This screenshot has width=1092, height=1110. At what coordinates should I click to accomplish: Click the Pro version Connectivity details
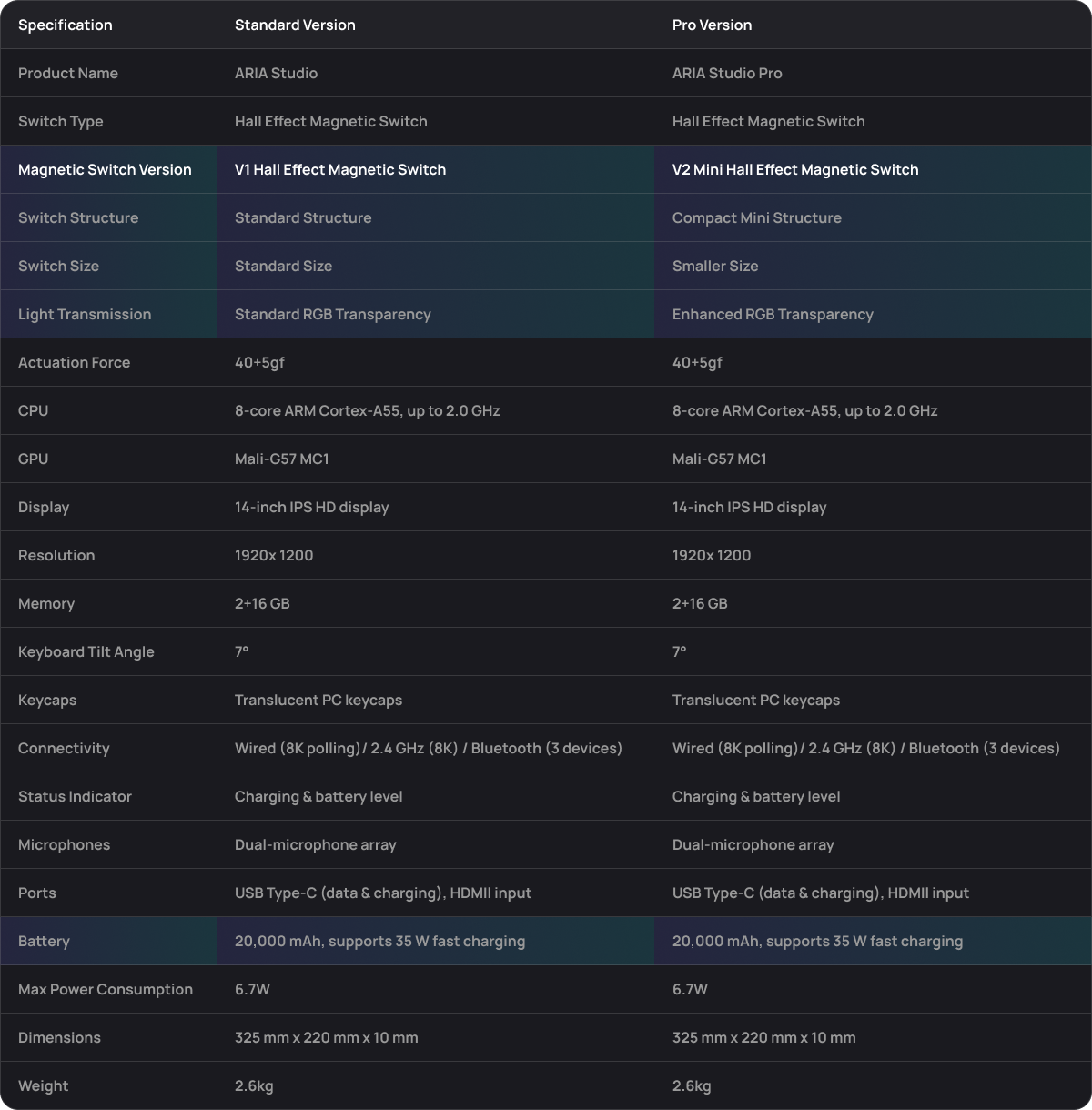point(866,749)
